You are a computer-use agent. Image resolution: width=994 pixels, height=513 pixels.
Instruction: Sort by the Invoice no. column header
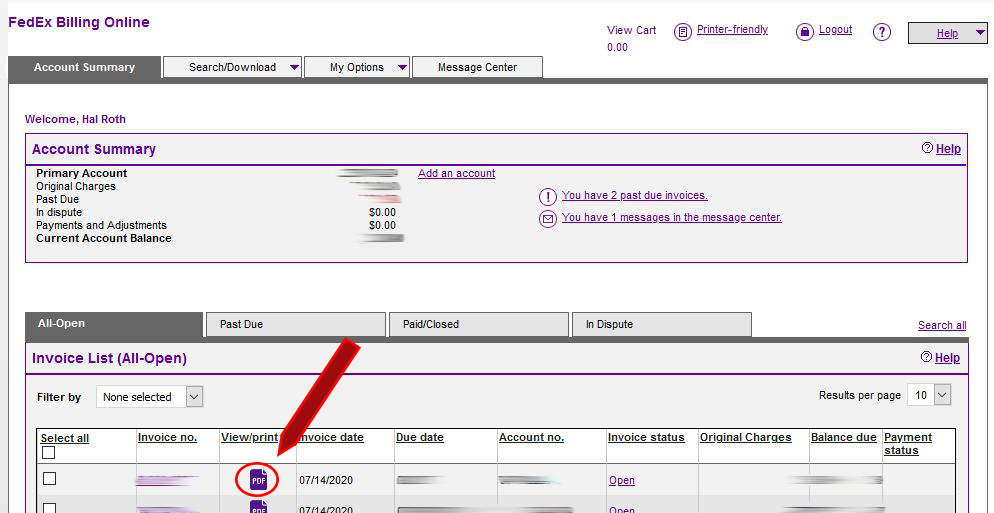tap(167, 438)
